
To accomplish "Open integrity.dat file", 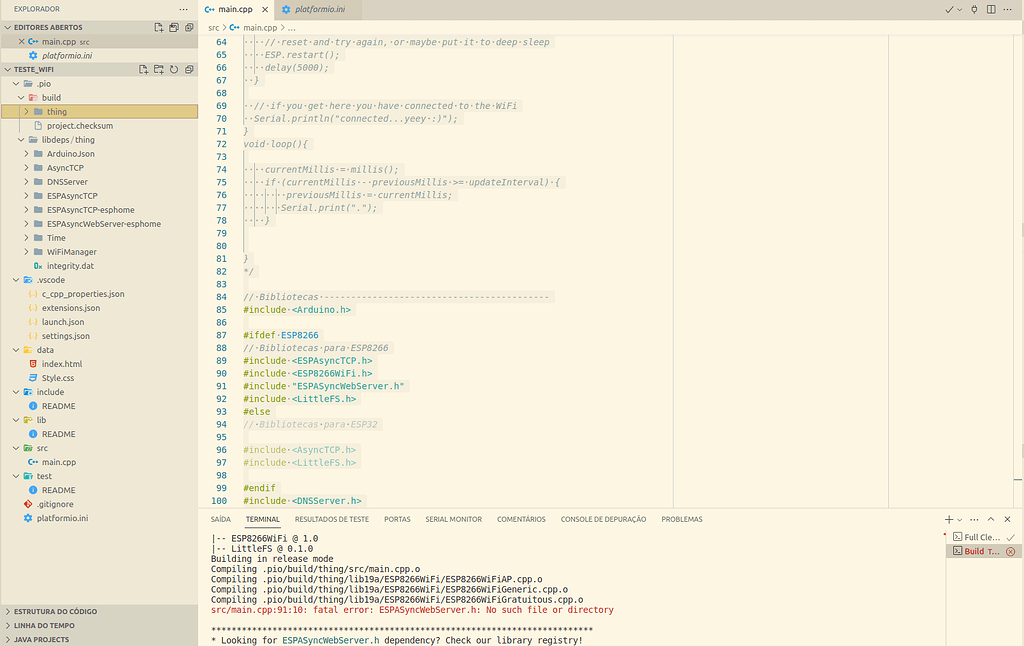I will 99,266.
